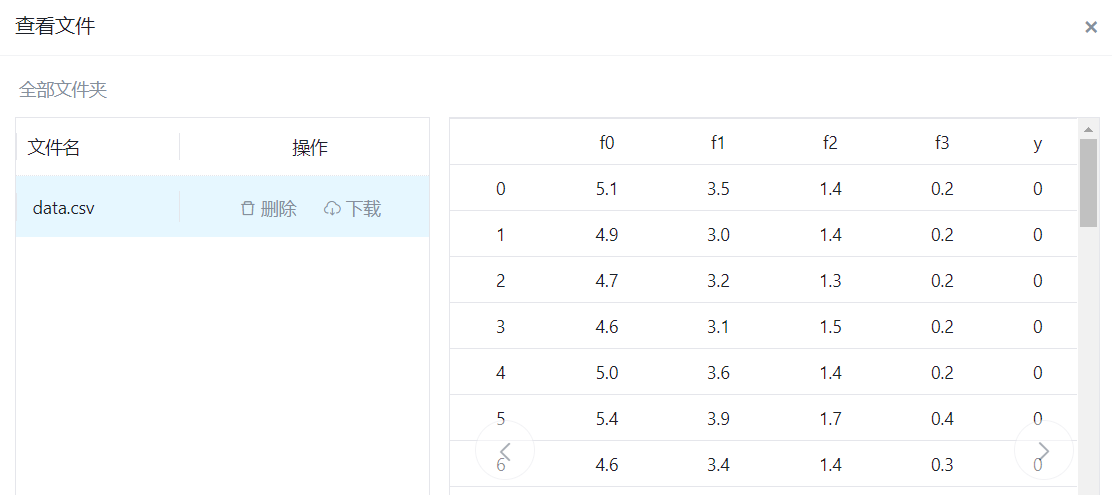This screenshot has height=495, width=1112.
Task: Click the f0 column header
Action: tap(607, 143)
